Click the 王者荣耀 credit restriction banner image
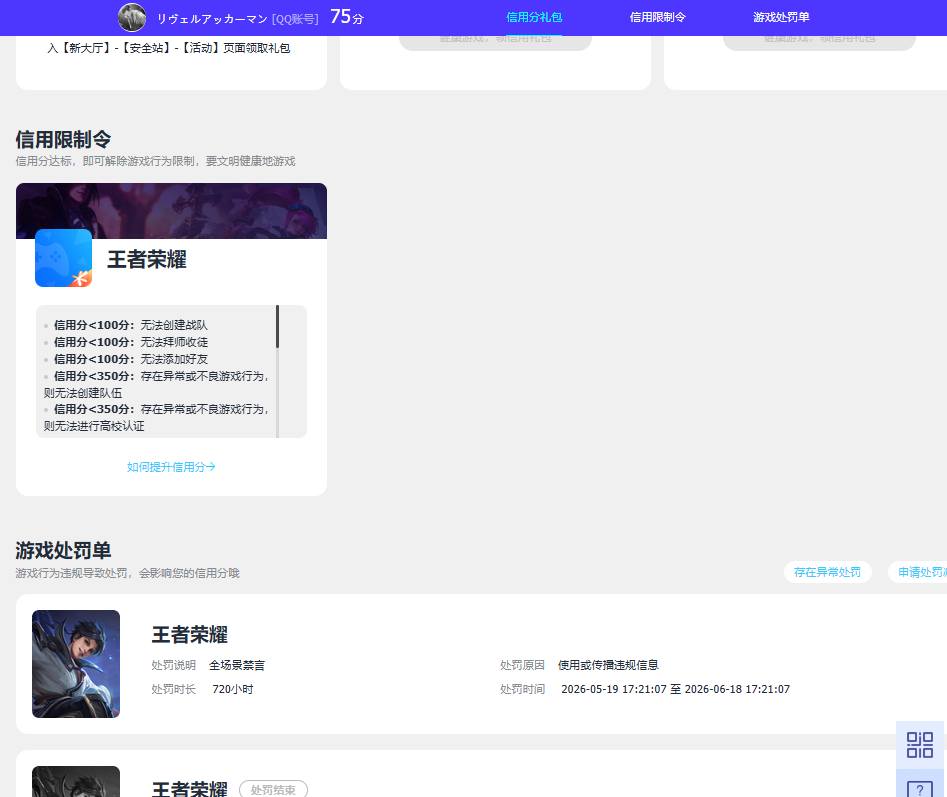Image resolution: width=947 pixels, height=797 pixels. pyautogui.click(x=171, y=211)
